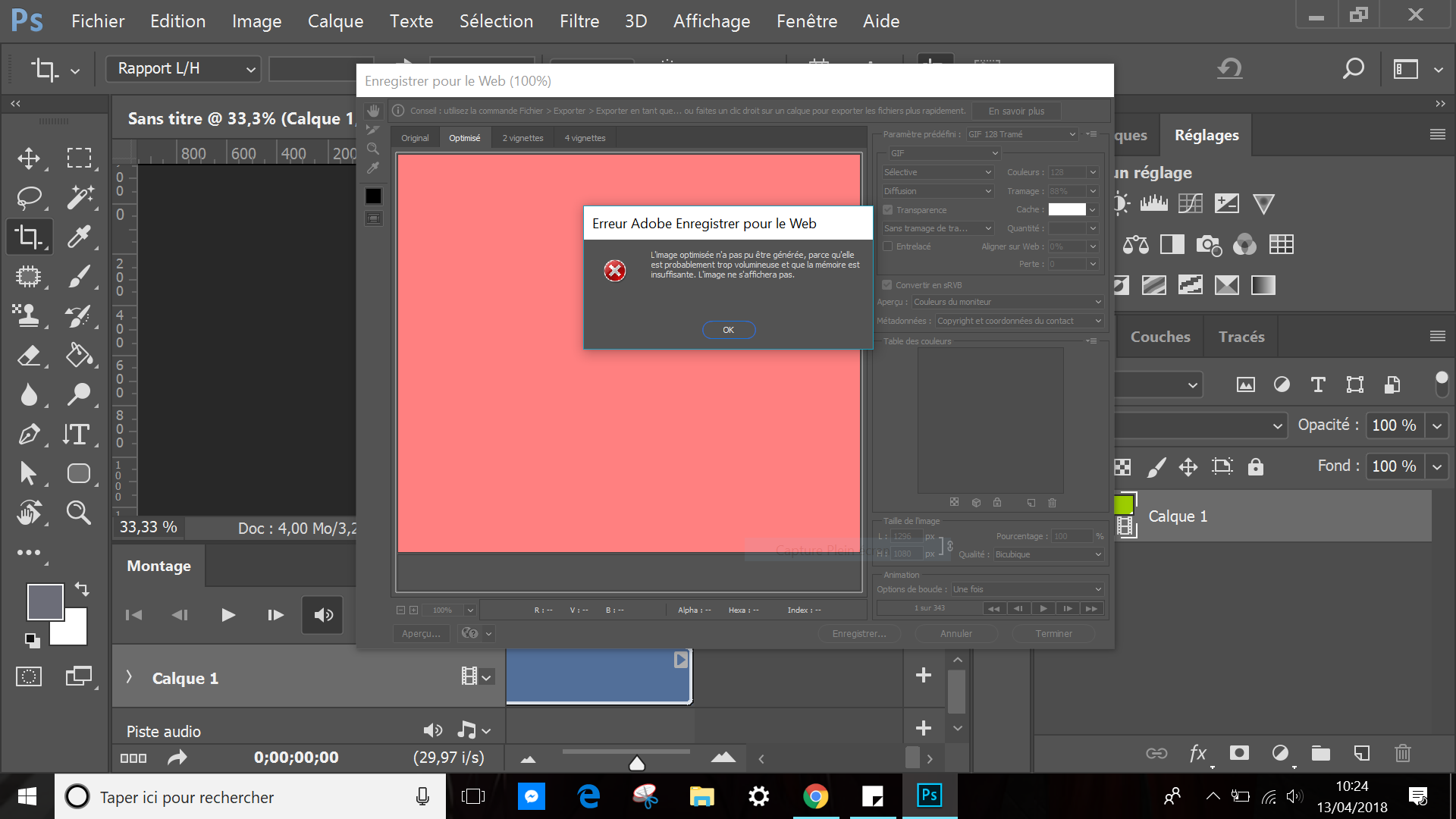Select the Move tool
The image size is (1456, 819).
tap(29, 158)
